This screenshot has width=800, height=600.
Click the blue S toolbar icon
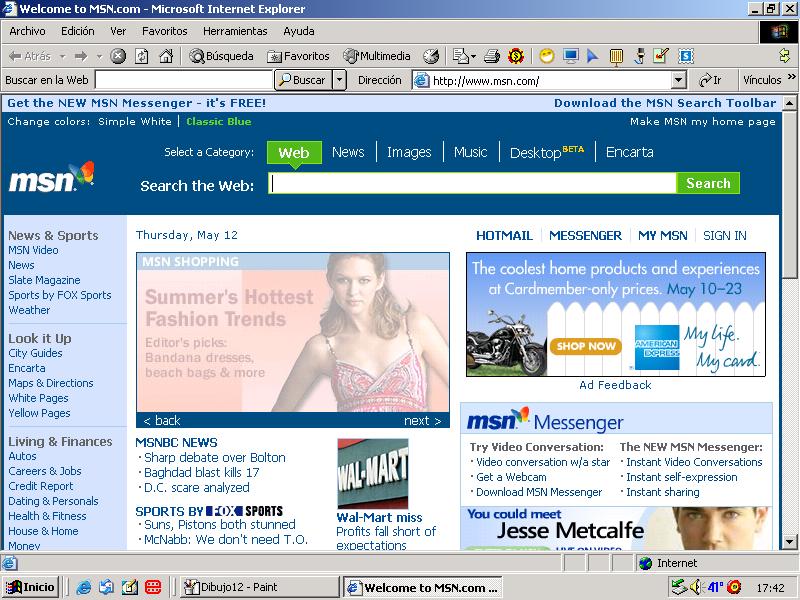pyautogui.click(x=686, y=56)
